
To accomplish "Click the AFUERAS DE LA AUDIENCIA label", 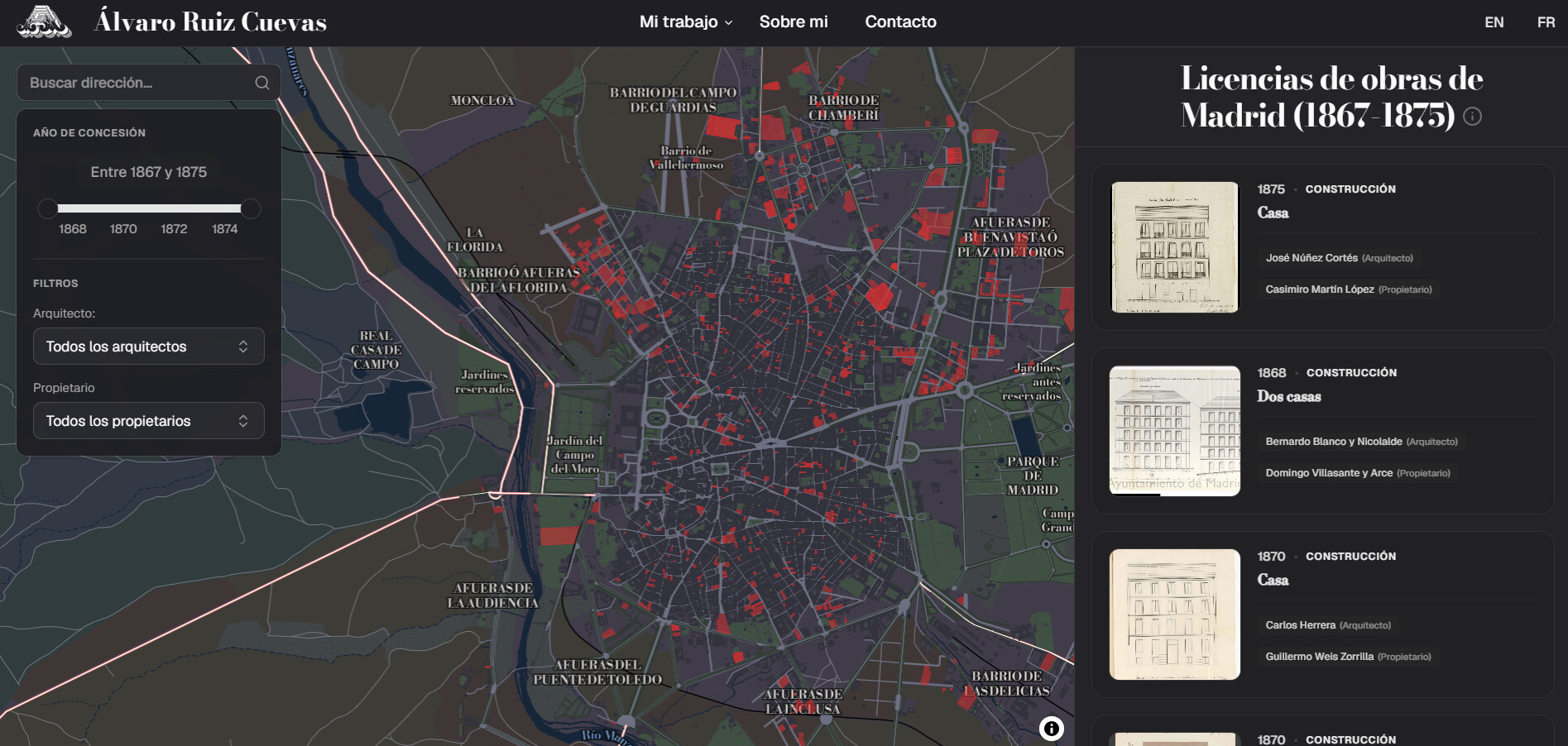I will click(493, 595).
